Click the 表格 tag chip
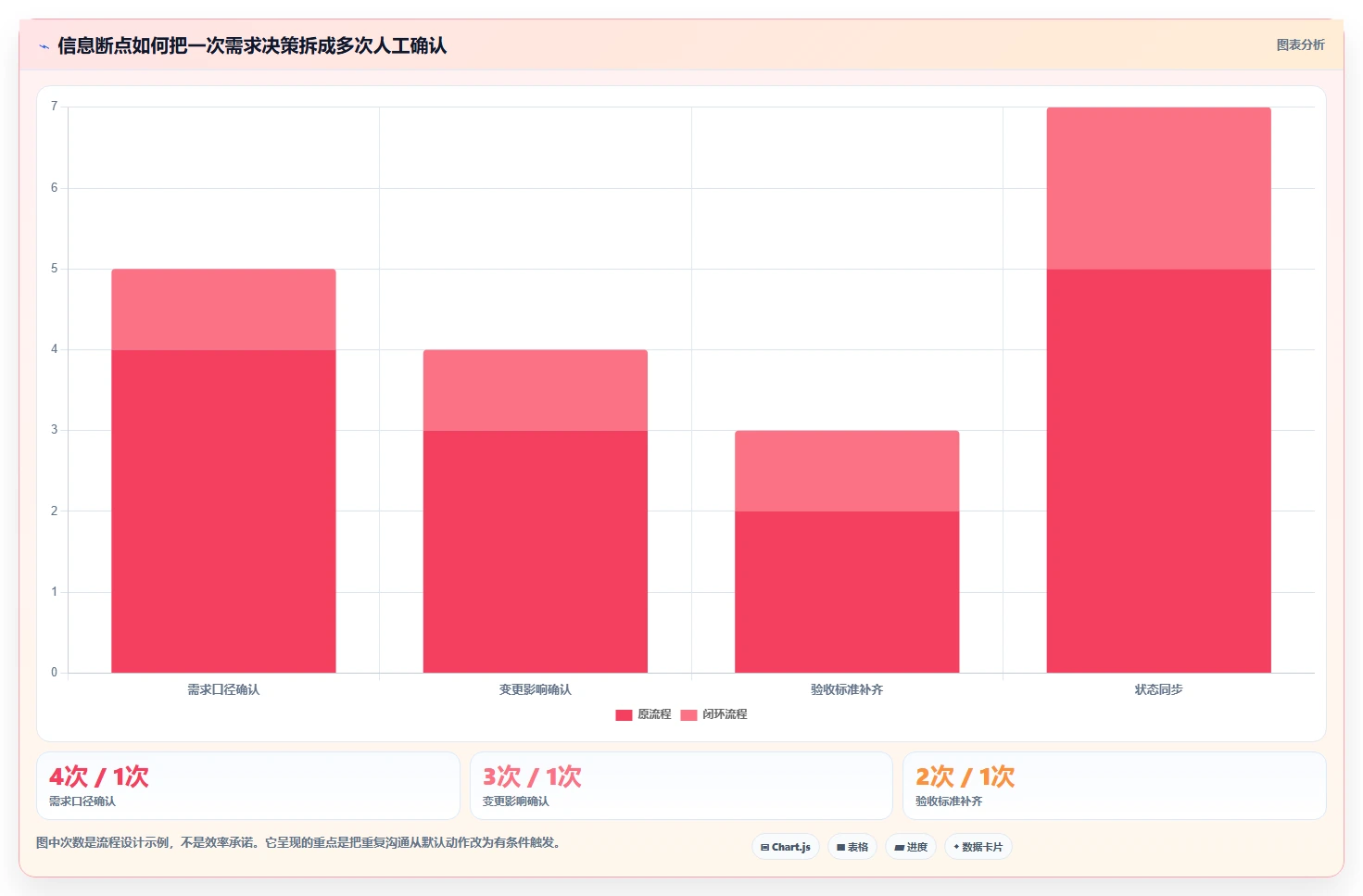 coord(852,847)
